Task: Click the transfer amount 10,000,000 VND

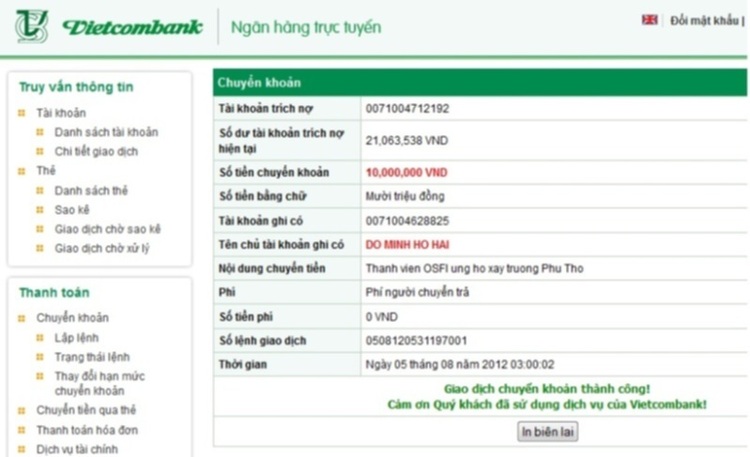Action: click(407, 172)
